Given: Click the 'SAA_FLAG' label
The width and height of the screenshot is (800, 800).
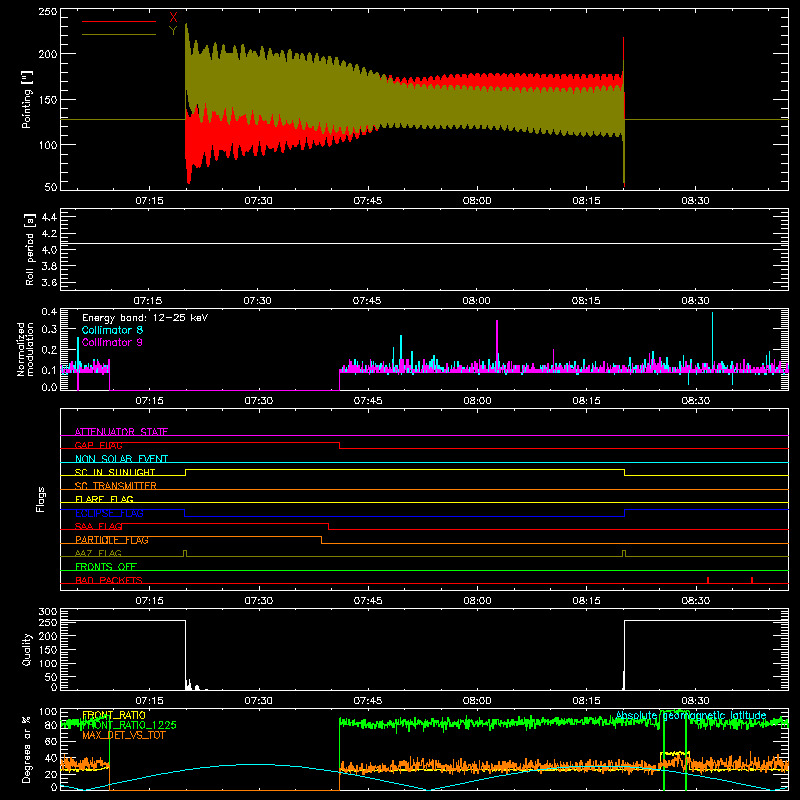Looking at the screenshot, I should coord(98,526).
